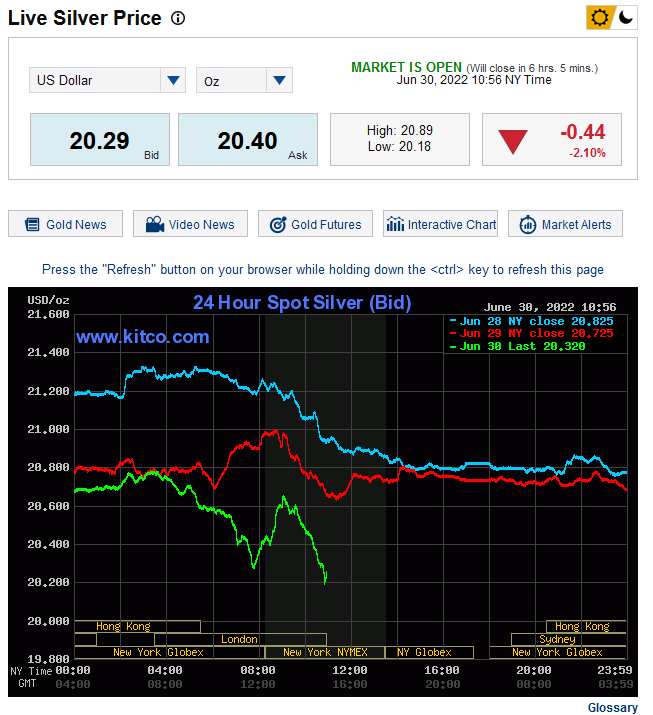The image size is (653, 715).
Task: Click the US Dollar dropdown arrow
Action: [x=173, y=80]
